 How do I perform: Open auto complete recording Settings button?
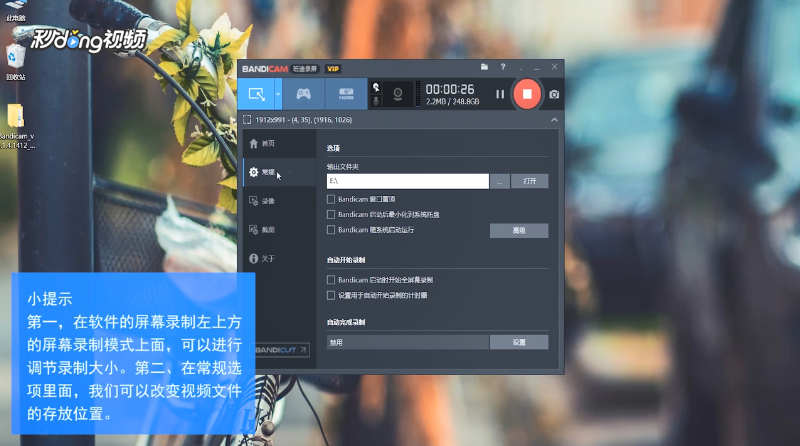[519, 342]
